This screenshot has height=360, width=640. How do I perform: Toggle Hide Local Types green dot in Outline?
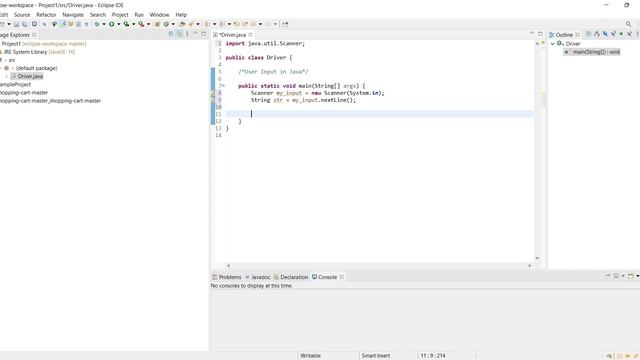[621, 34]
